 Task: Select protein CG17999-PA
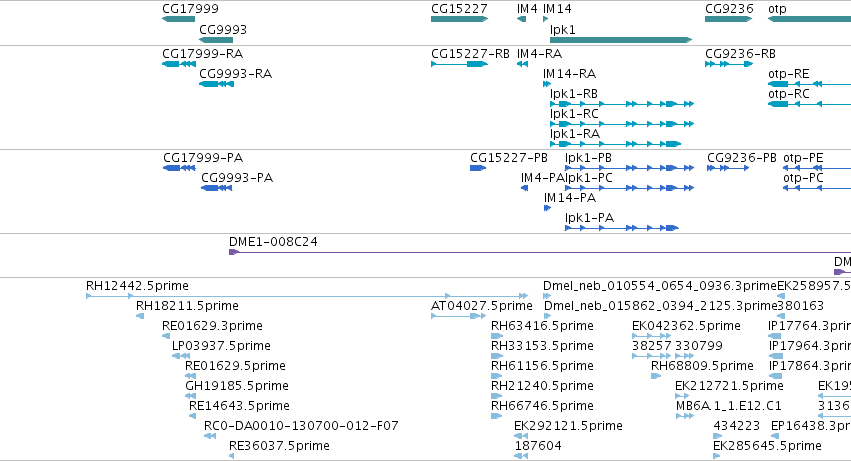point(203,158)
